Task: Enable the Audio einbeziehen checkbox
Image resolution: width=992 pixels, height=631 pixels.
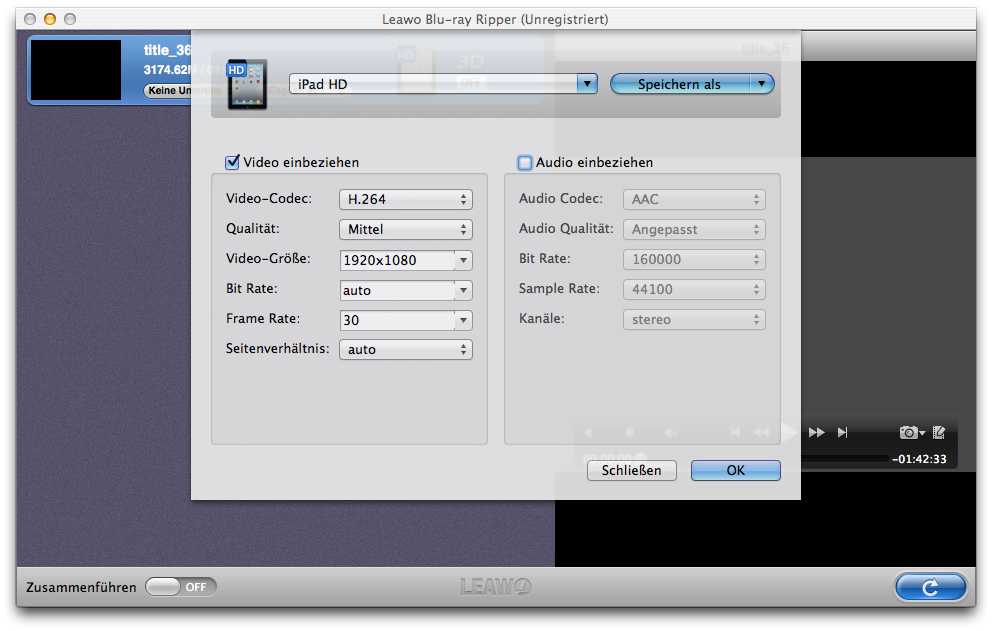Action: [524, 163]
